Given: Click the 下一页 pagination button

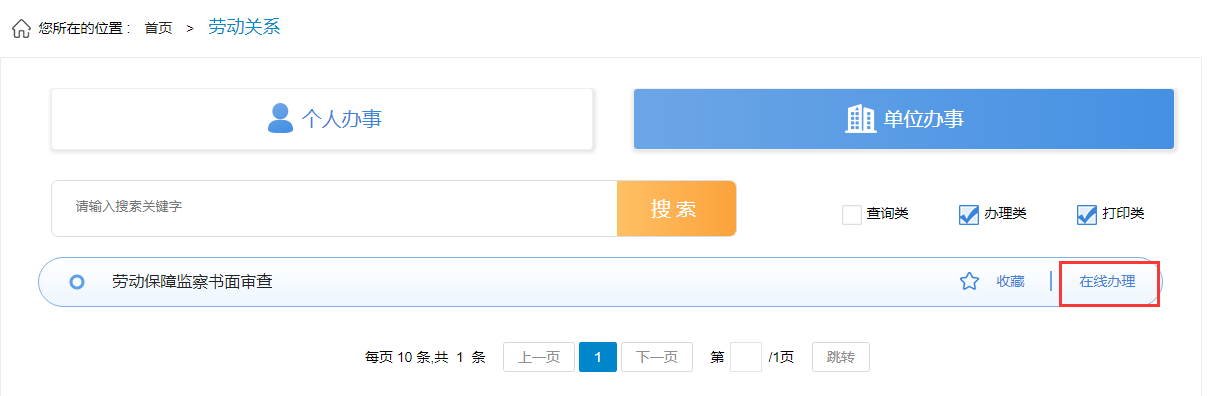Looking at the screenshot, I should click(x=657, y=357).
